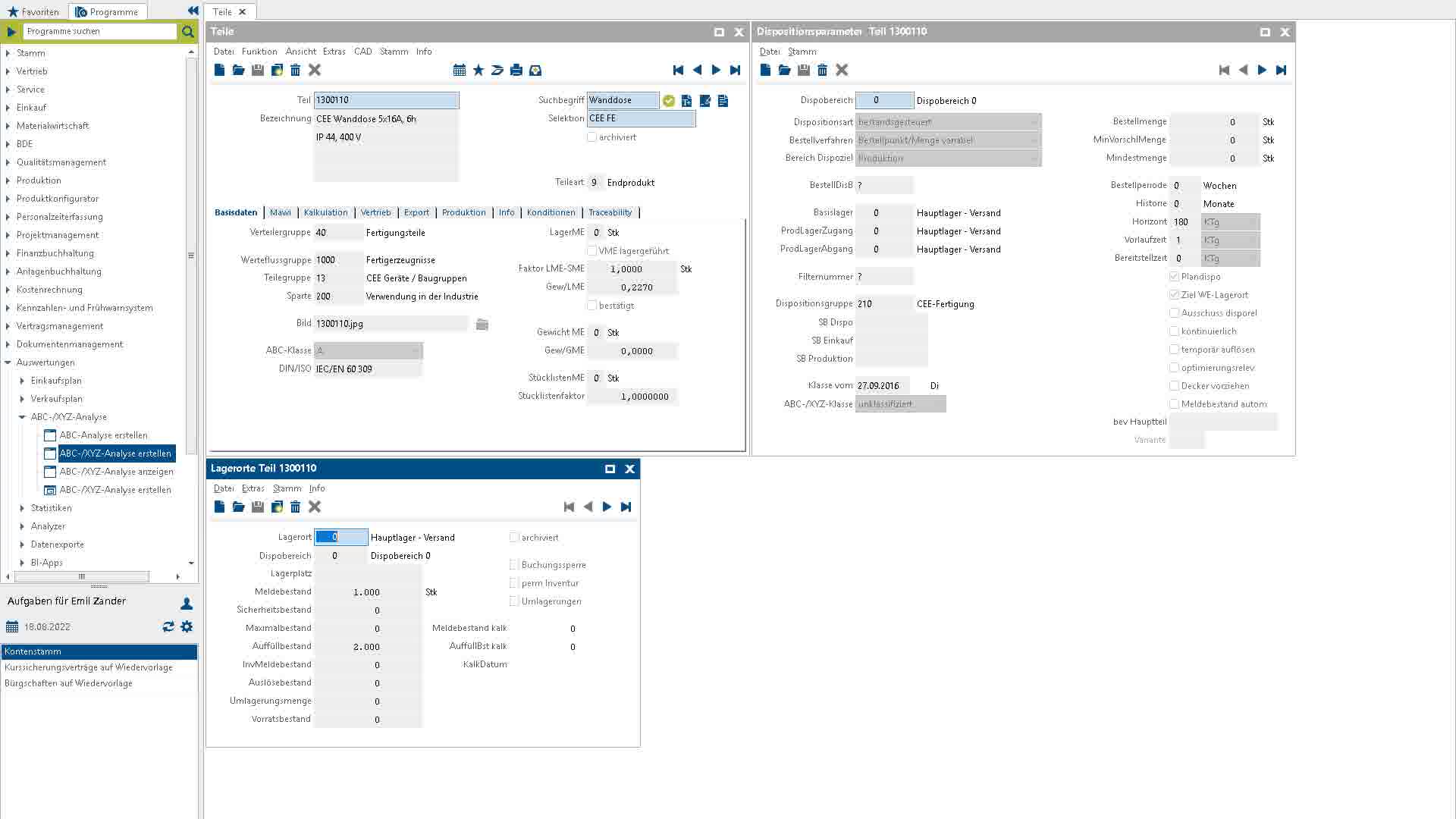Click into Programme suchen field

(x=99, y=31)
